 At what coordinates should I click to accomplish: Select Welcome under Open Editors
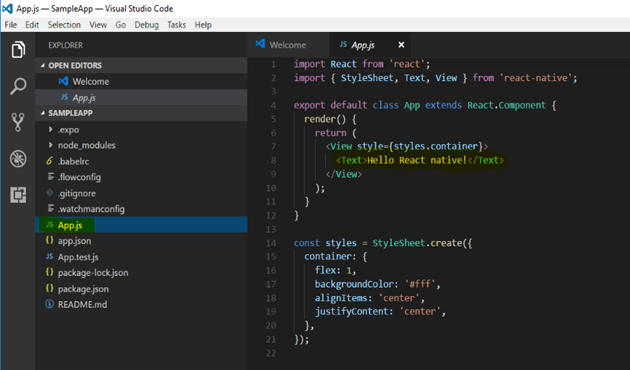(141, 81)
